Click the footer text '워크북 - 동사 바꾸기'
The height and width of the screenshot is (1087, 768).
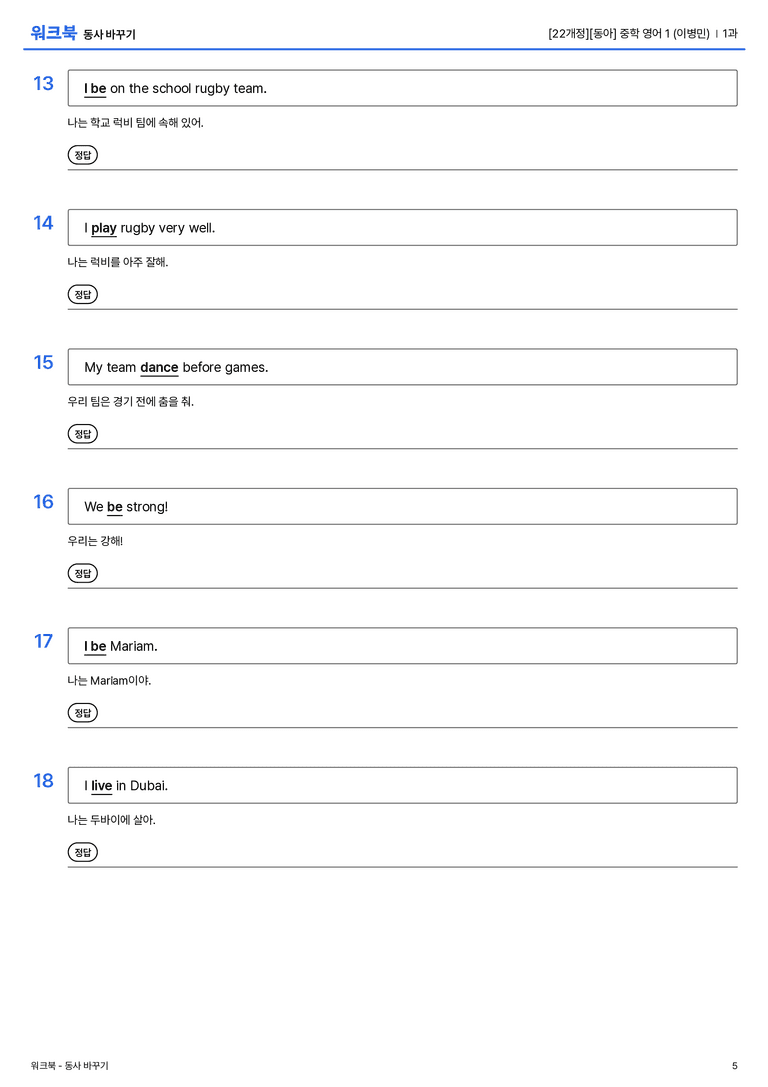point(69,1066)
